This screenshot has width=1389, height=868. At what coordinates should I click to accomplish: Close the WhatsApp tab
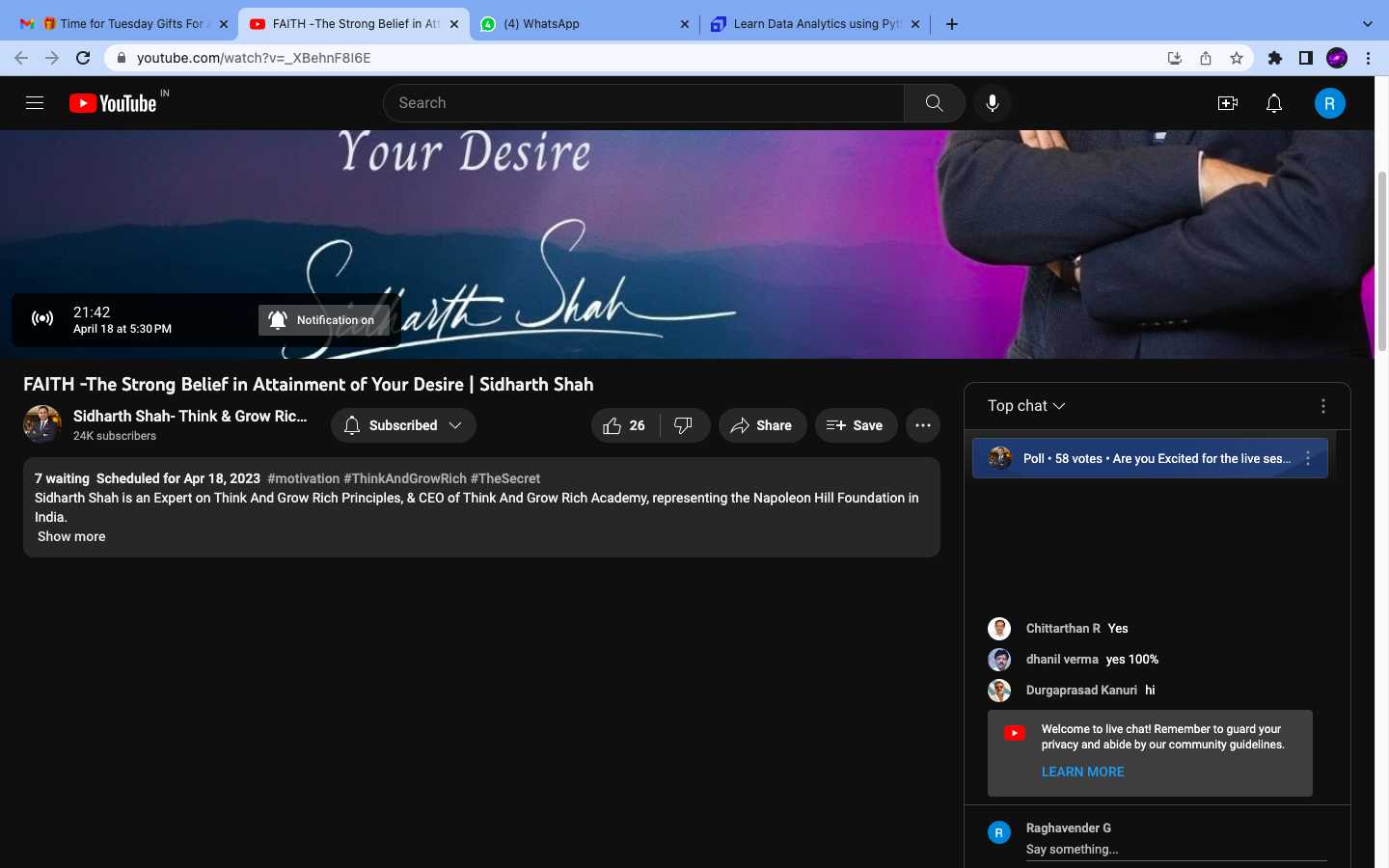click(x=685, y=24)
